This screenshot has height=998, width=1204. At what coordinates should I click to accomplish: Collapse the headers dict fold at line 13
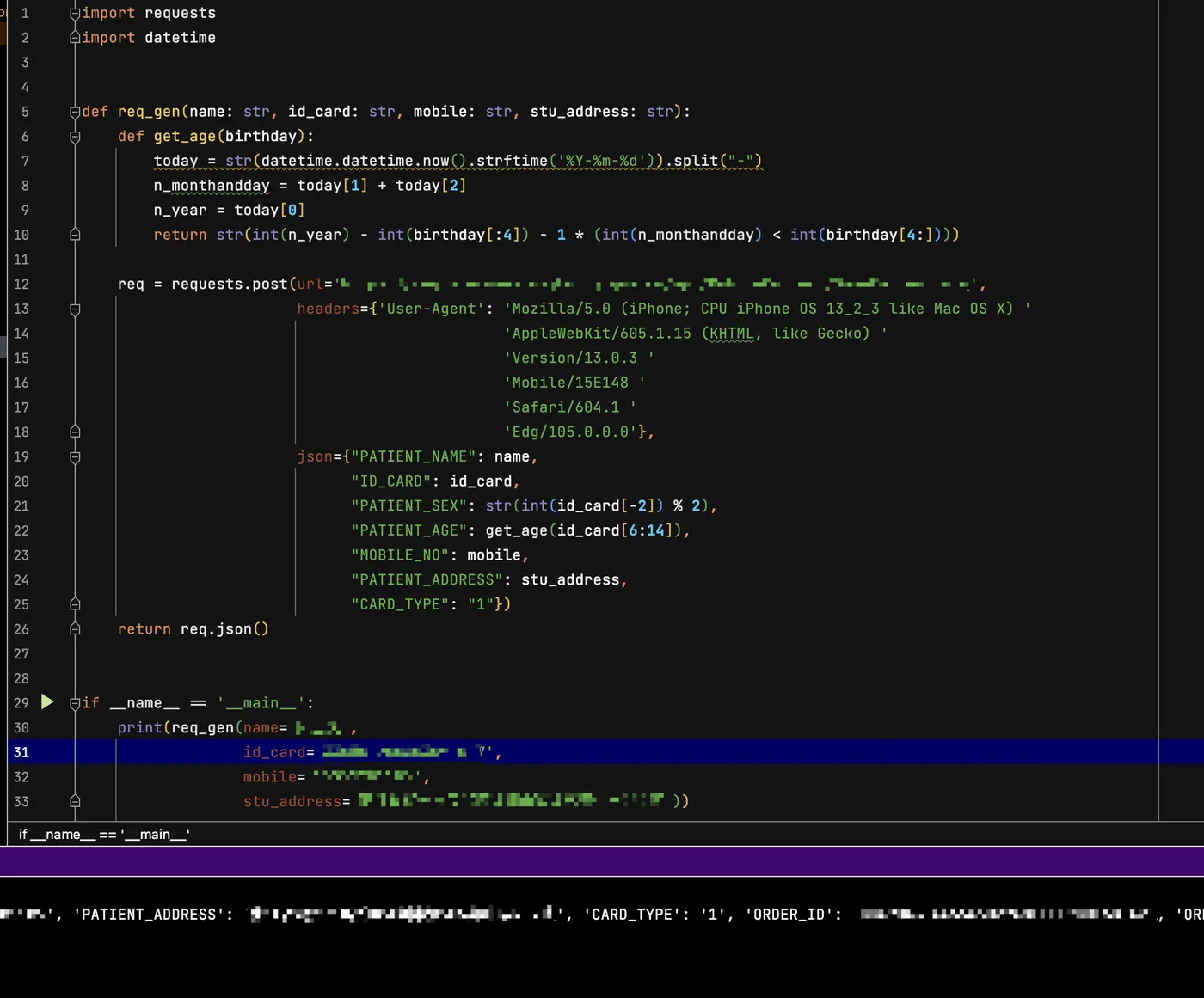pyautogui.click(x=75, y=309)
